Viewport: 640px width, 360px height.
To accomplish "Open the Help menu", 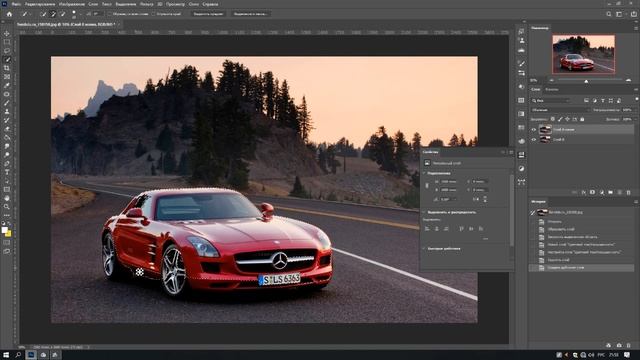I will click(x=211, y=4).
